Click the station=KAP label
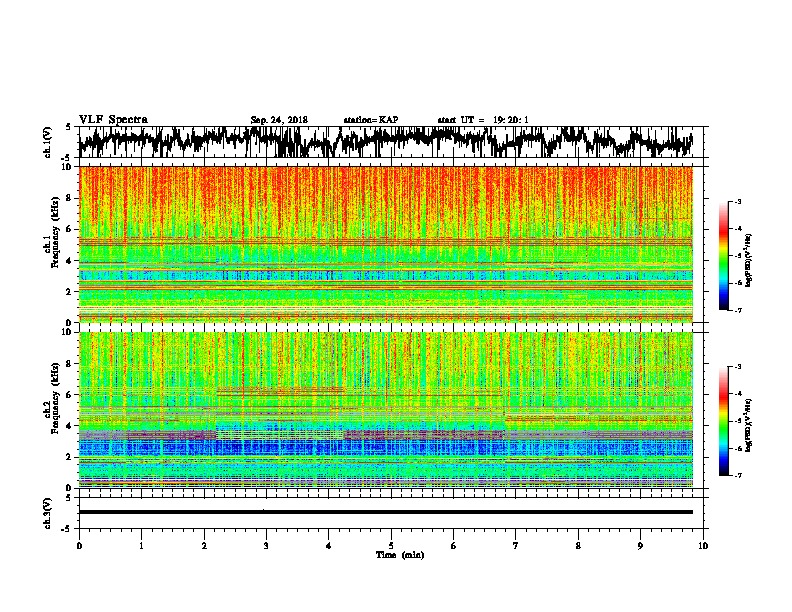The image size is (792, 612). [371, 120]
